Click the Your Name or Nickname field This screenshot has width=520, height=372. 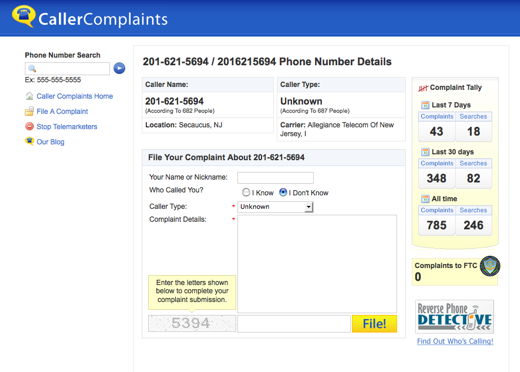(x=275, y=178)
